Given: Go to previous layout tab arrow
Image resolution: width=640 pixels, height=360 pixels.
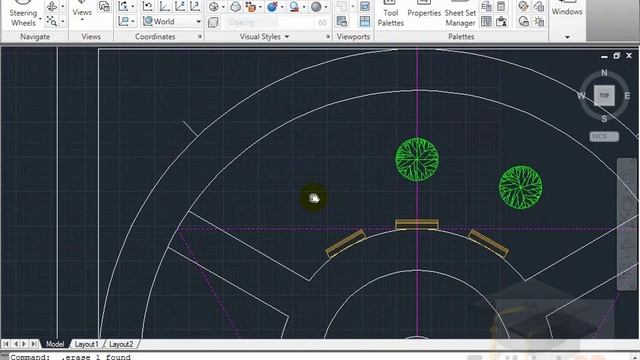Looking at the screenshot, I should point(16,344).
